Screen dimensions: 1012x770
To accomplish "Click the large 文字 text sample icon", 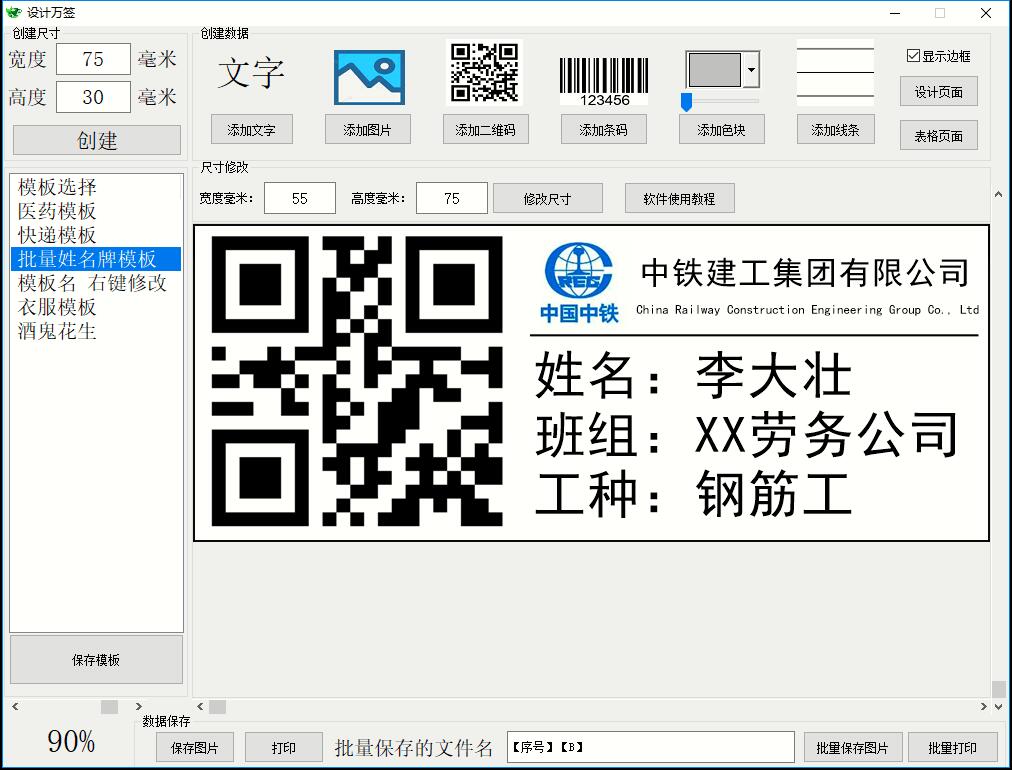I will (x=251, y=74).
